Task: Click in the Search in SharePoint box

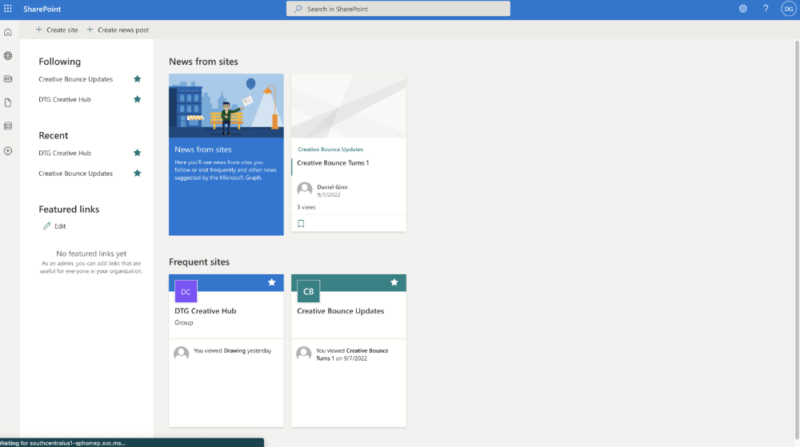Action: (x=398, y=9)
